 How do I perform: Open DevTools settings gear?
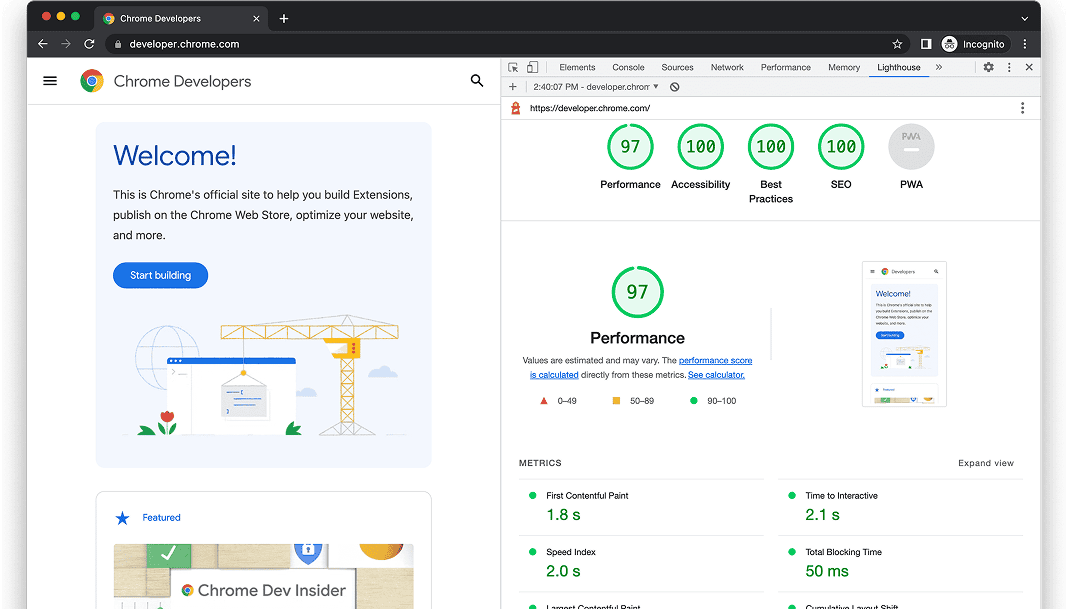[x=988, y=67]
